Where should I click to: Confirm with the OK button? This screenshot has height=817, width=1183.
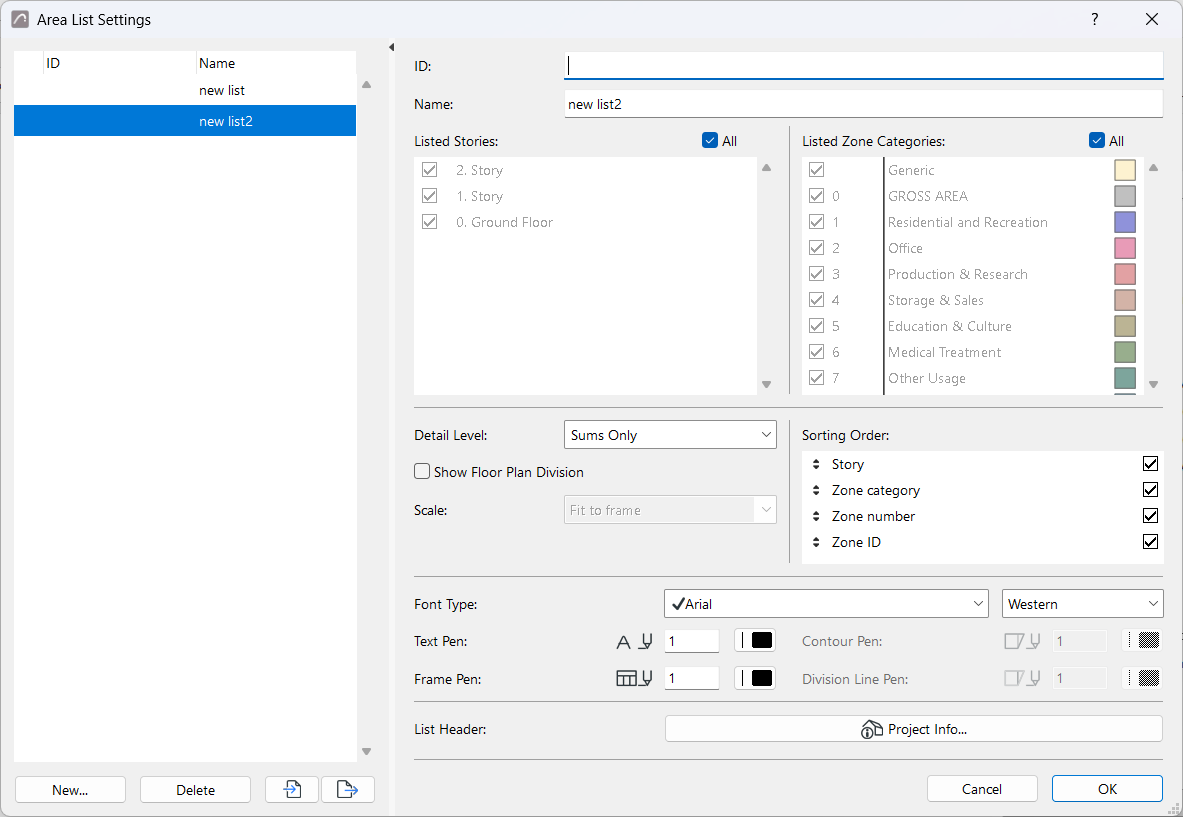coord(1107,789)
